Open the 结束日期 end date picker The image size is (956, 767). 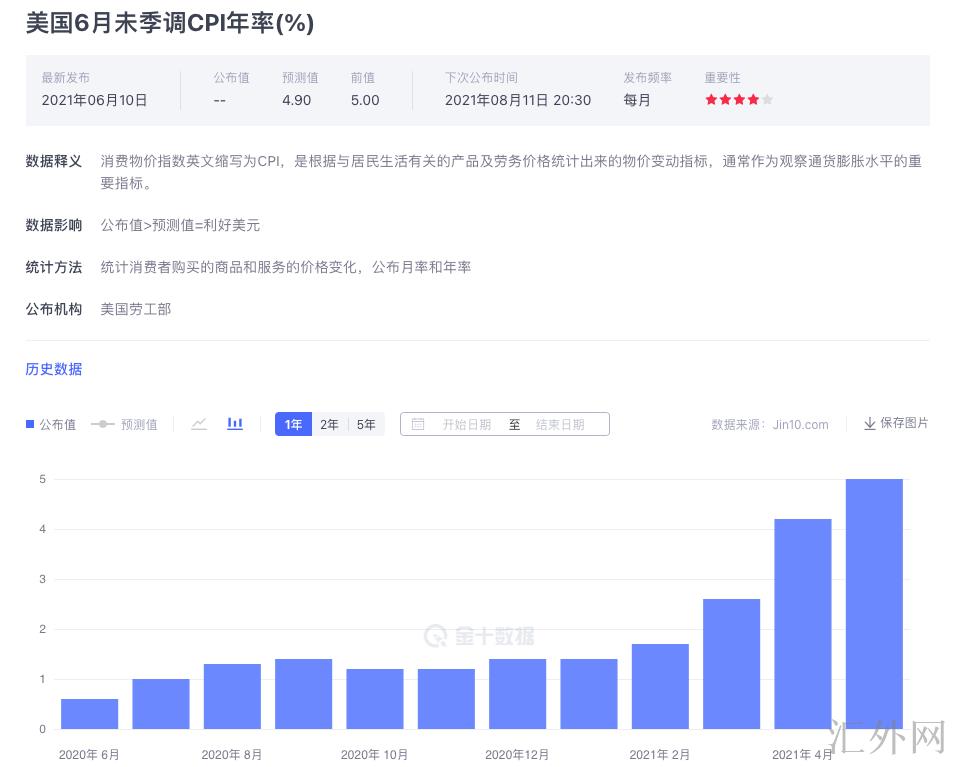coord(559,424)
